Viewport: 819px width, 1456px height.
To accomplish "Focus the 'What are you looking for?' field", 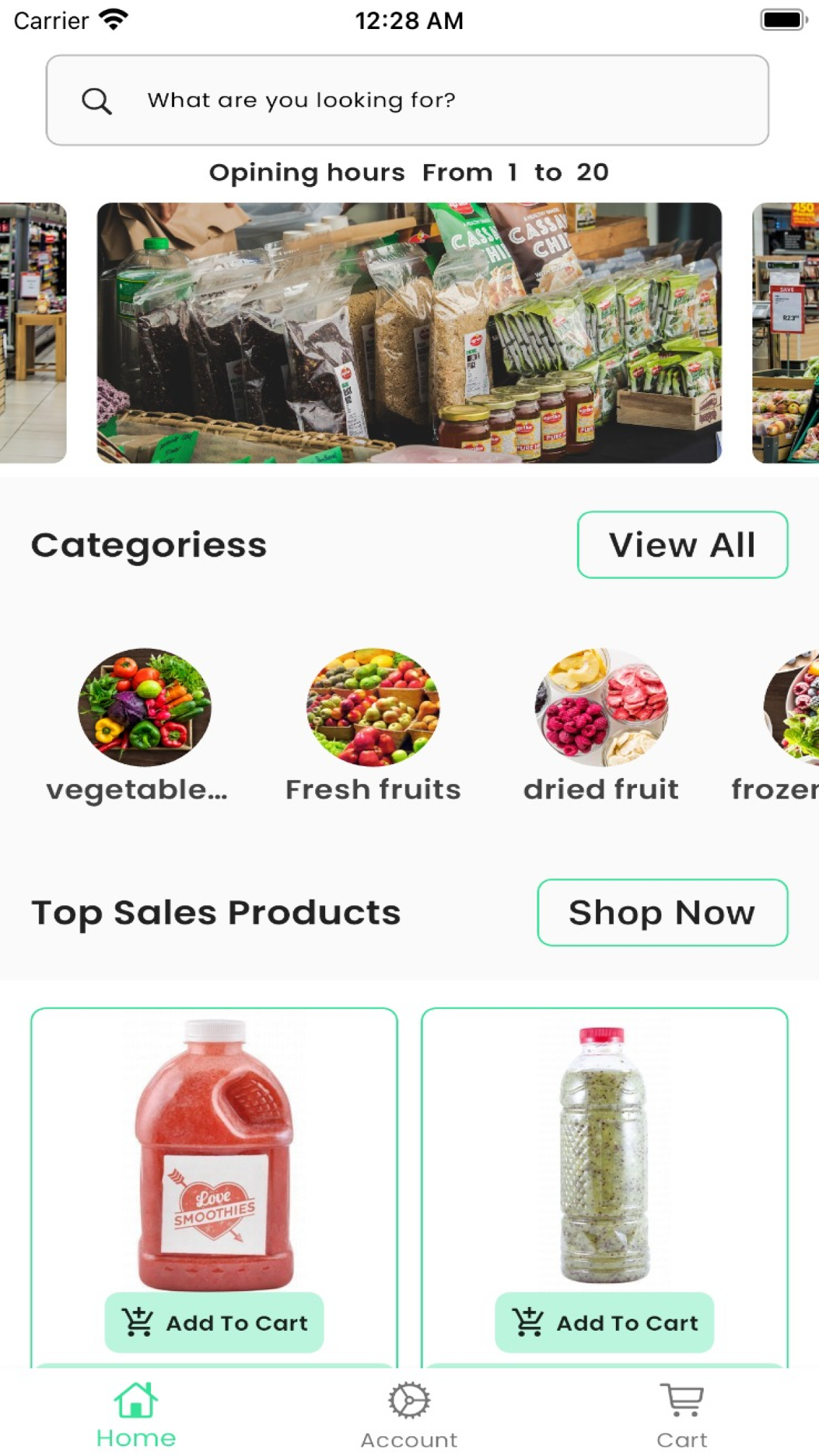I will pyautogui.click(x=408, y=100).
